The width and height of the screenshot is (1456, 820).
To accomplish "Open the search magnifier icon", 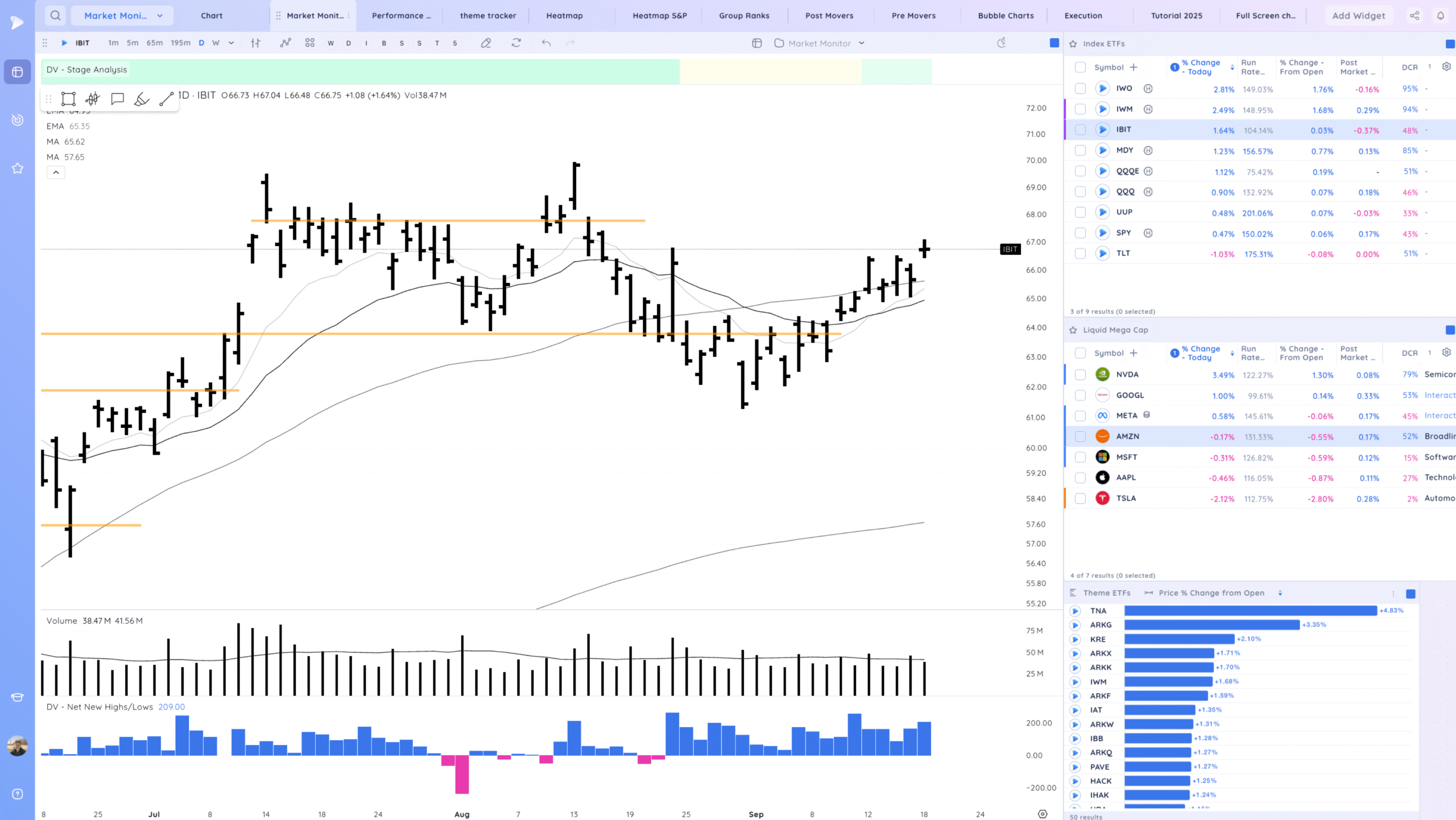I will (55, 15).
